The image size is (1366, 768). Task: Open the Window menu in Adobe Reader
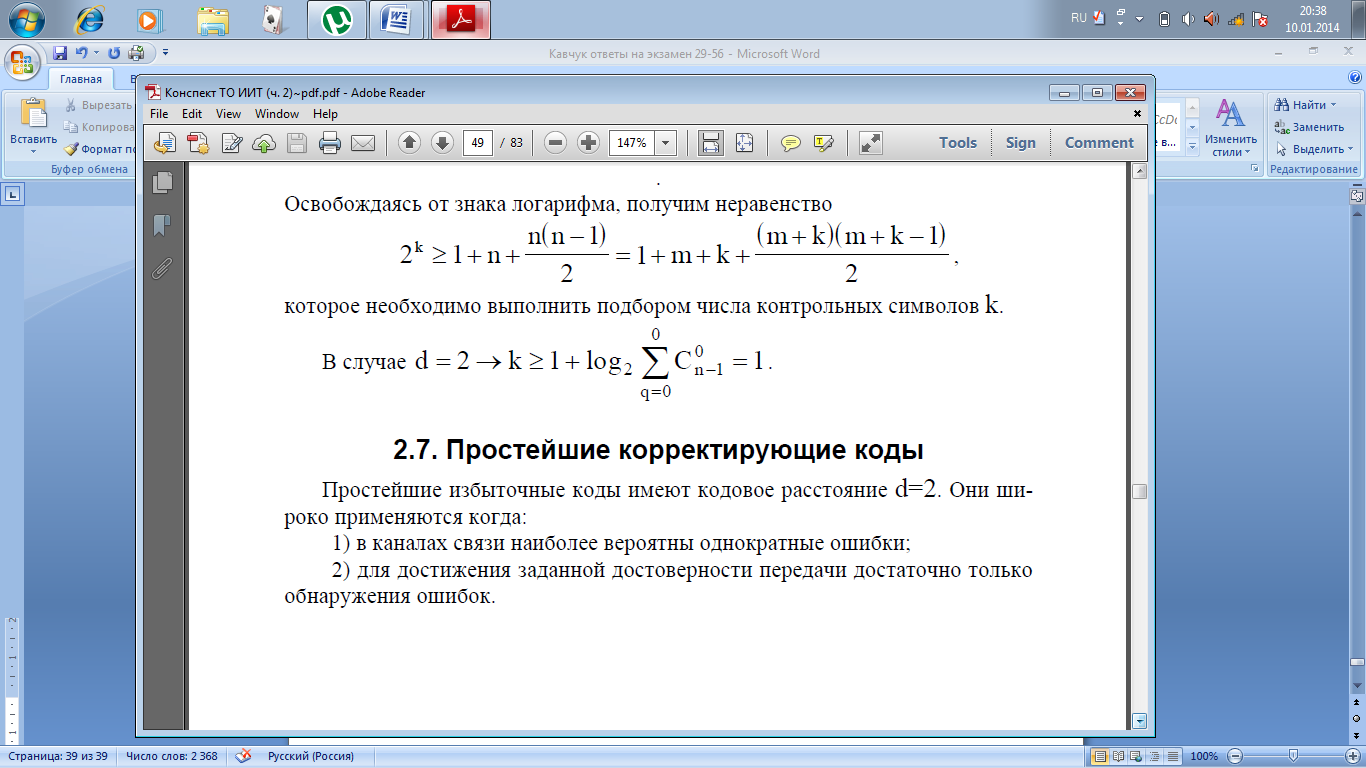coord(277,114)
